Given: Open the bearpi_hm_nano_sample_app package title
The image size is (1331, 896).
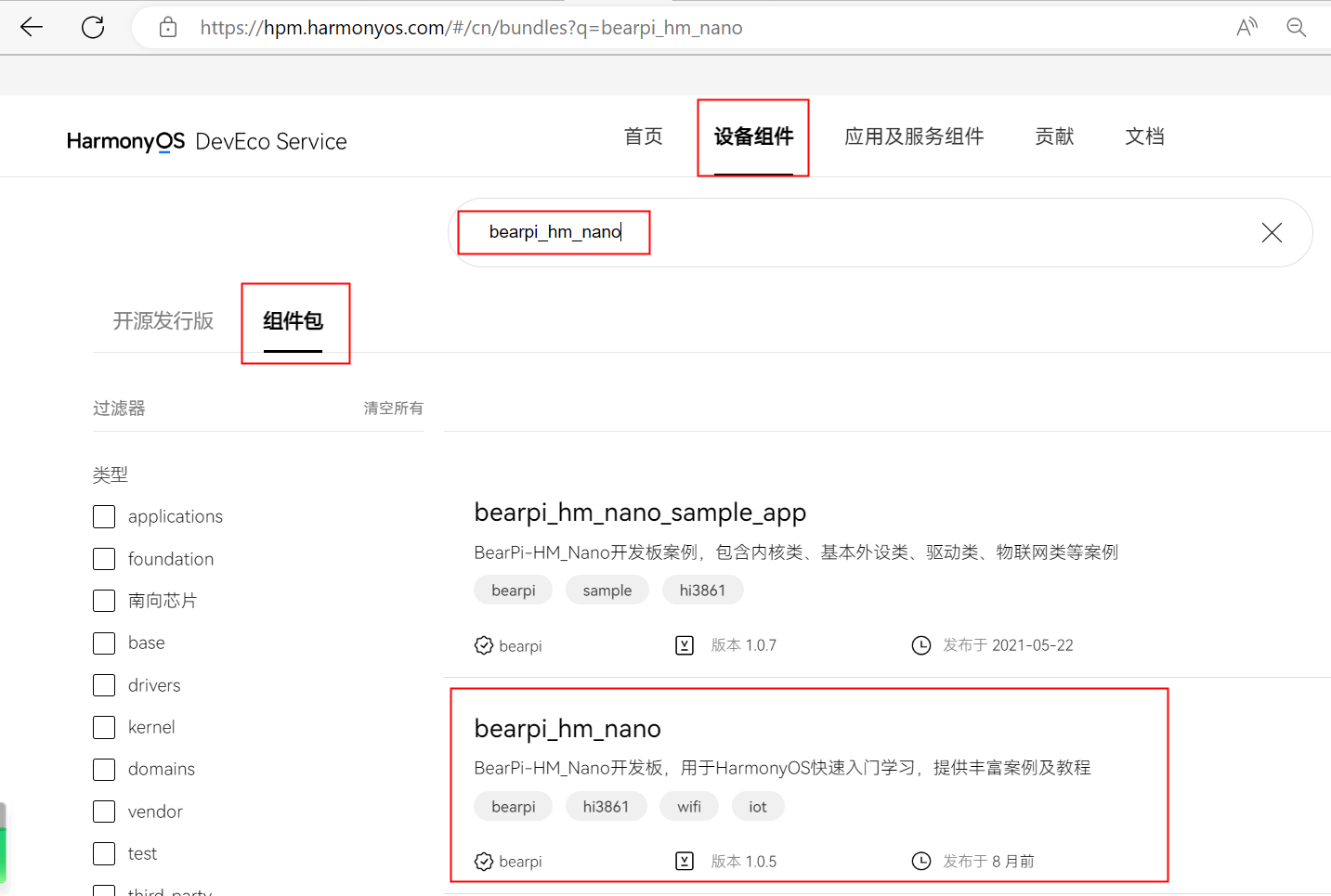Looking at the screenshot, I should (x=640, y=513).
